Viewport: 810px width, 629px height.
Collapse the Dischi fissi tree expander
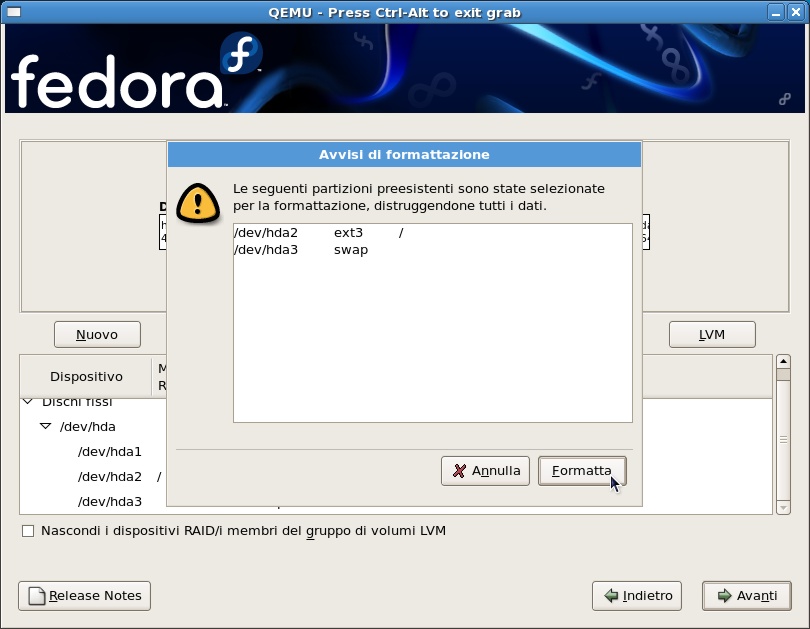(x=28, y=401)
